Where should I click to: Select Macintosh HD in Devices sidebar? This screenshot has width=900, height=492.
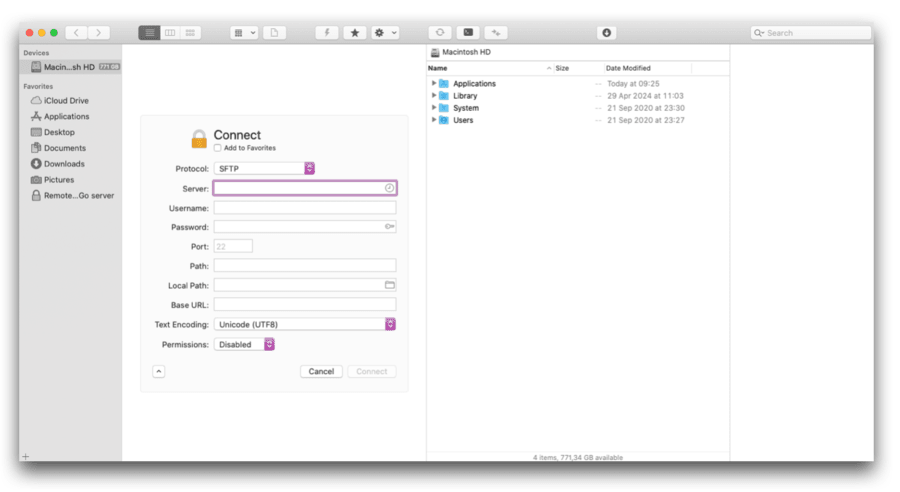tap(70, 67)
